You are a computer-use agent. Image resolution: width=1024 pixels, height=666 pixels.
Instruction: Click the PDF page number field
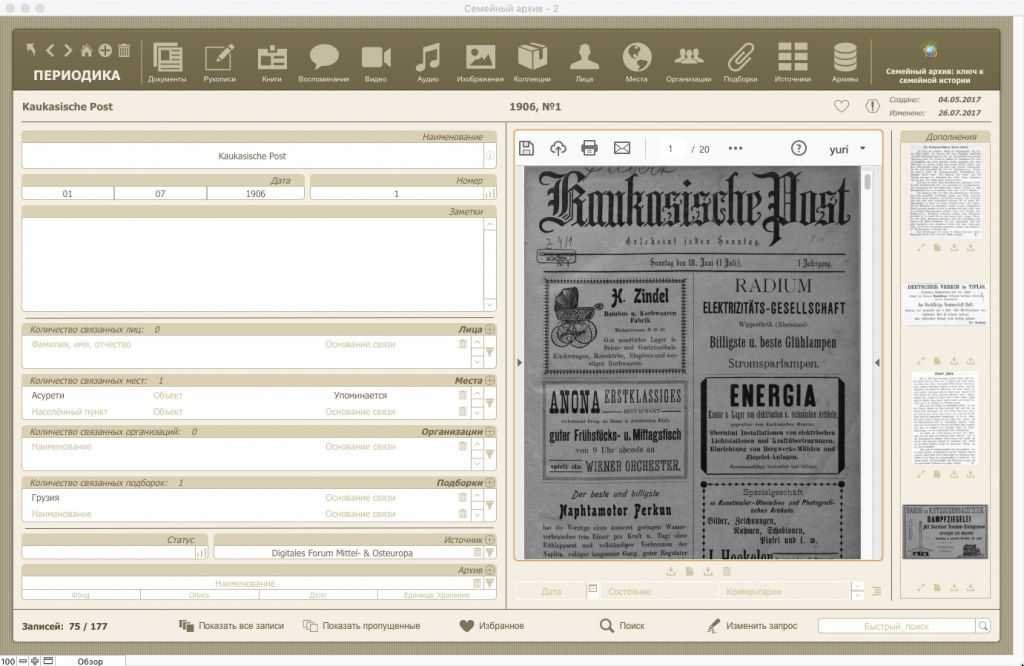tap(671, 149)
